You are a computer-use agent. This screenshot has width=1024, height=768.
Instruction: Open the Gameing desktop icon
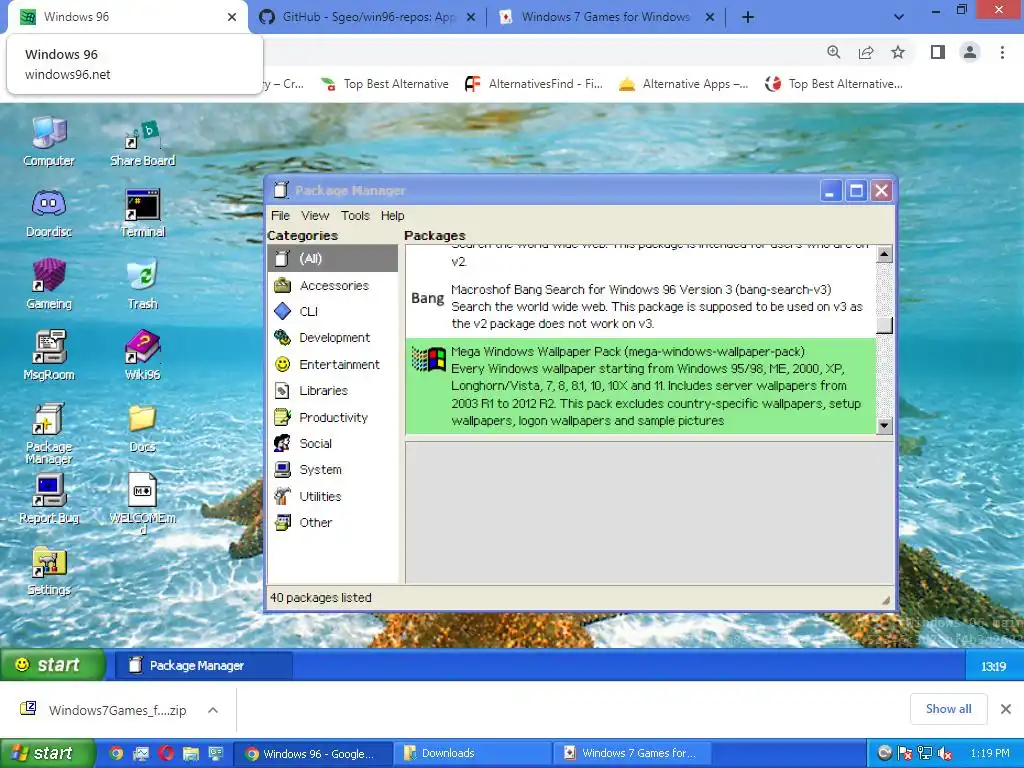coord(49,284)
